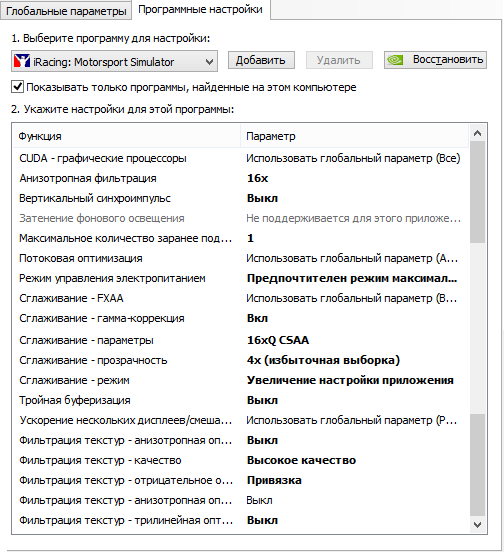Switch to Глобальные параметры tab
The image size is (504, 553).
click(x=66, y=11)
